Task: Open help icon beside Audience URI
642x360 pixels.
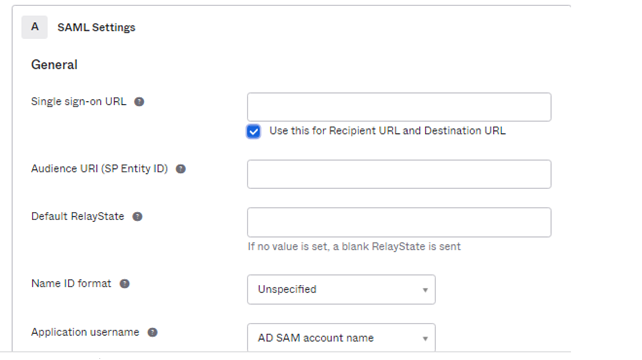Action: (x=181, y=169)
